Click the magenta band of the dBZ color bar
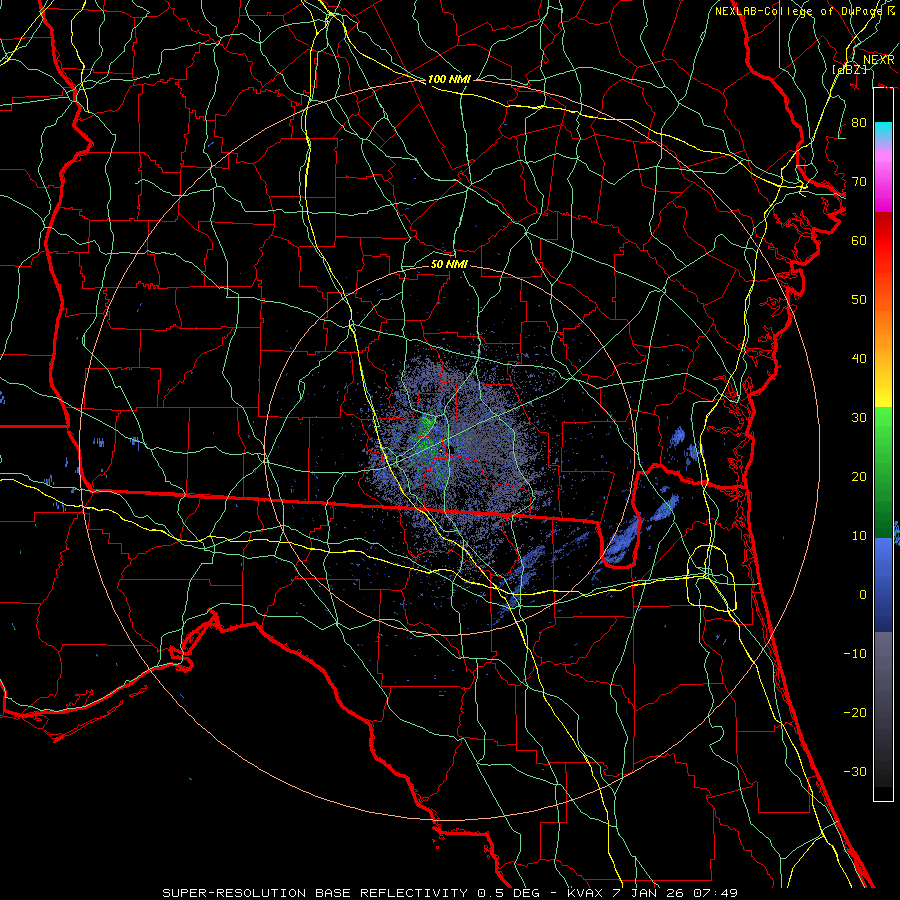The height and width of the screenshot is (900, 900). point(883,184)
